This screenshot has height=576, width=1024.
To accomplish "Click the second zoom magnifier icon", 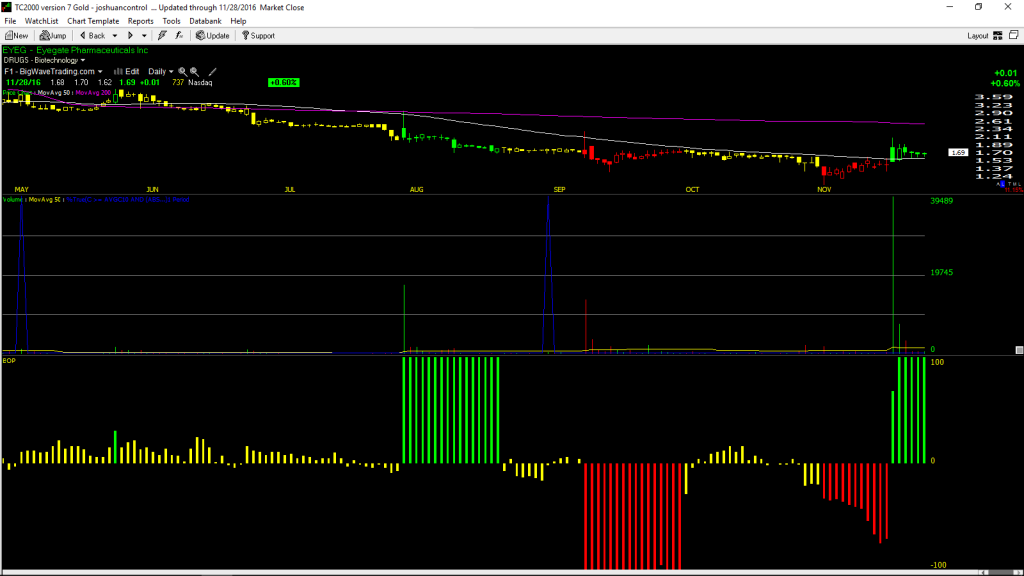I will [195, 71].
